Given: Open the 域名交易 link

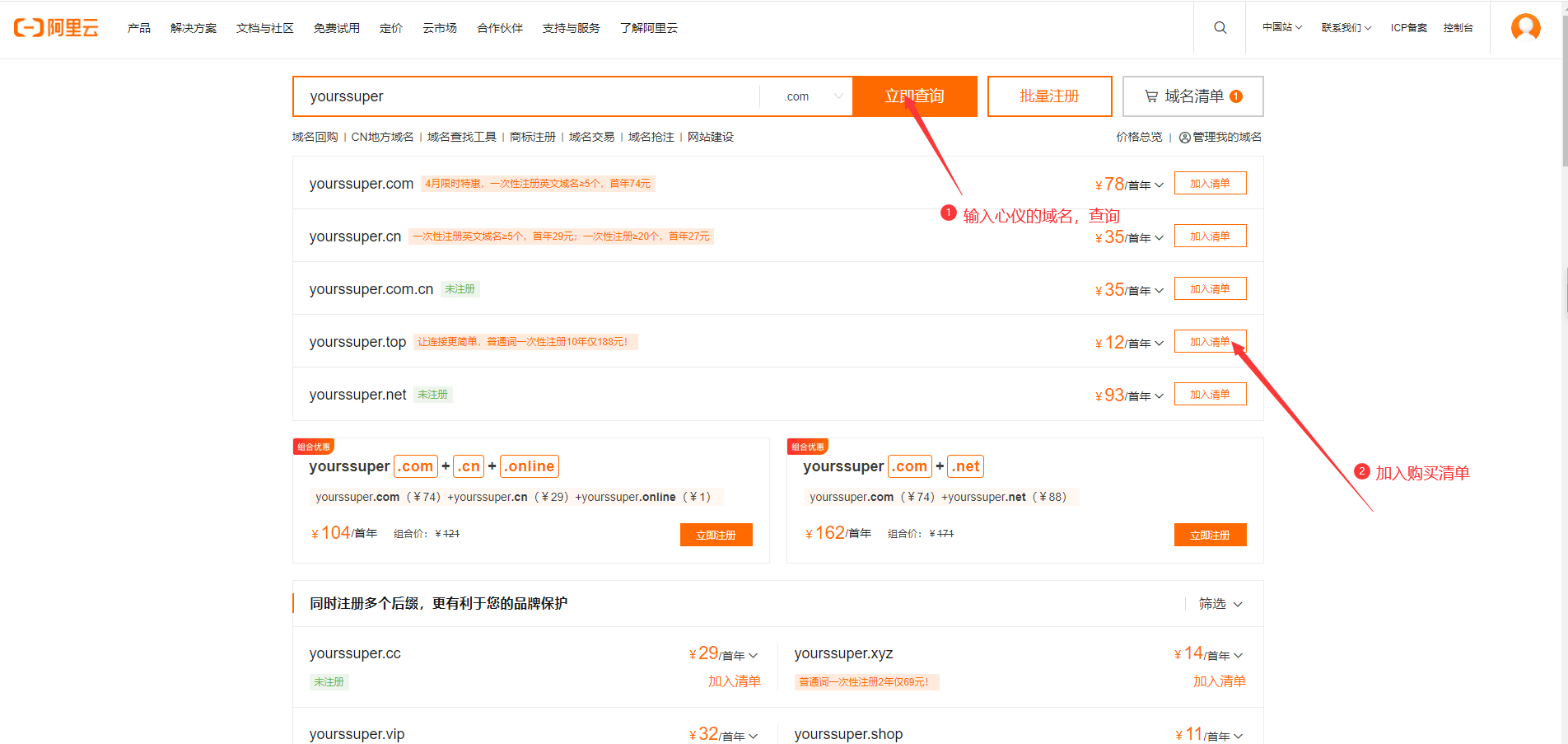Looking at the screenshot, I should 591,137.
